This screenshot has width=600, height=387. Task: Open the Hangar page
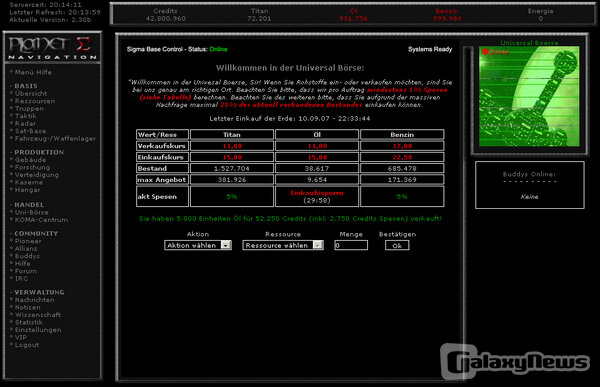coord(27,190)
